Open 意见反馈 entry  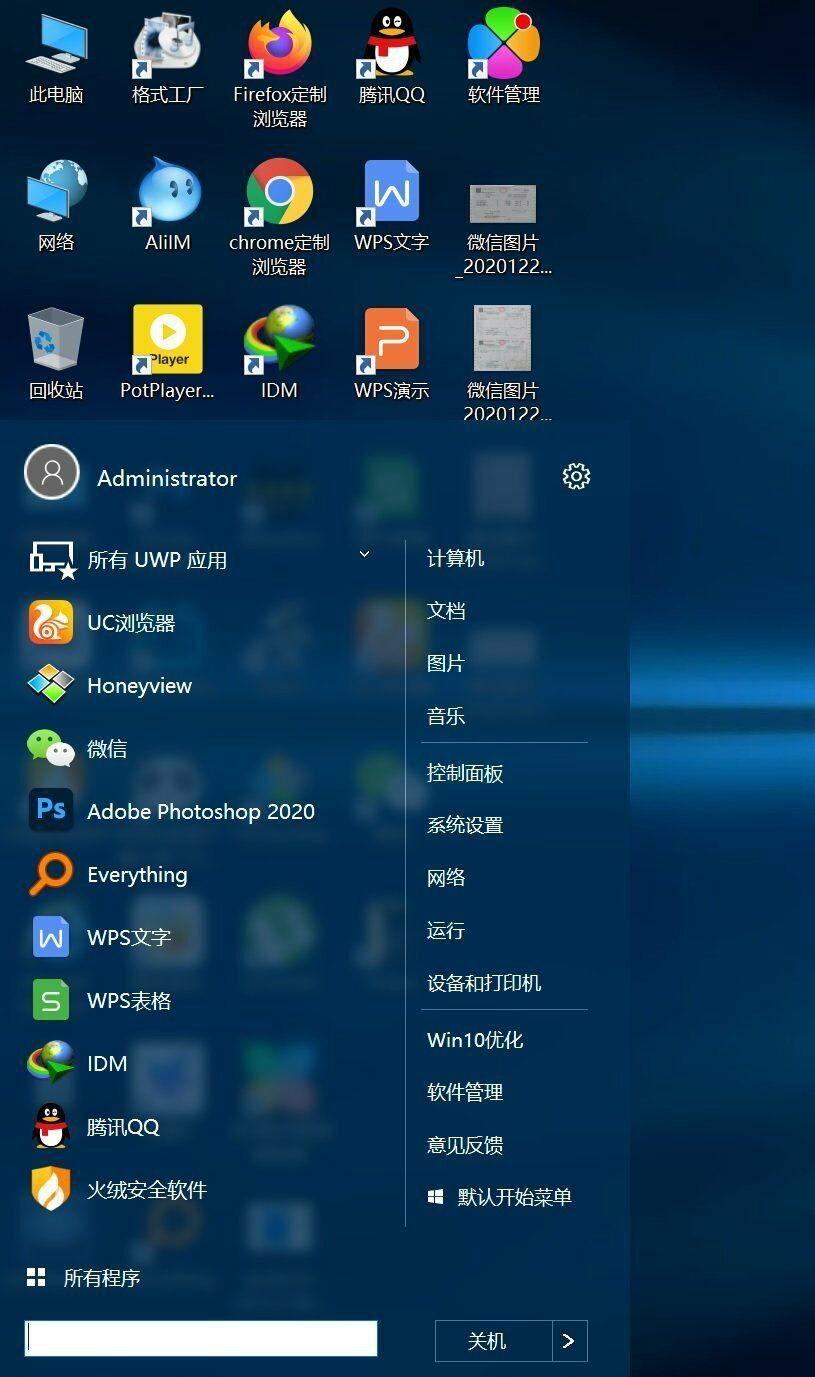[465, 1145]
